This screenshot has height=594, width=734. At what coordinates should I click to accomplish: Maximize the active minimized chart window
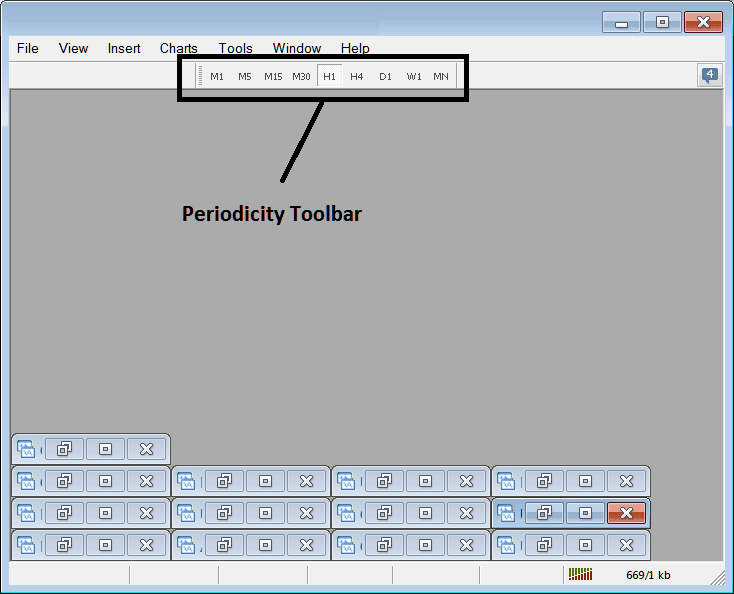point(585,513)
